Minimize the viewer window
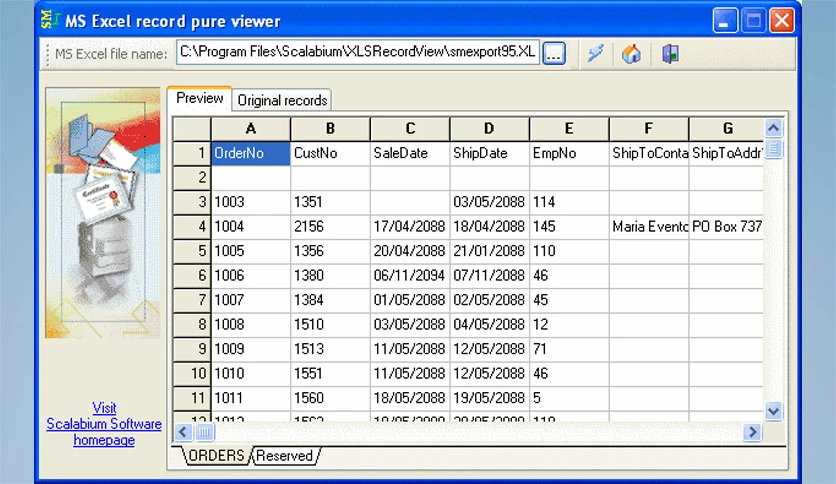Viewport: 836px width, 484px height. [x=725, y=21]
